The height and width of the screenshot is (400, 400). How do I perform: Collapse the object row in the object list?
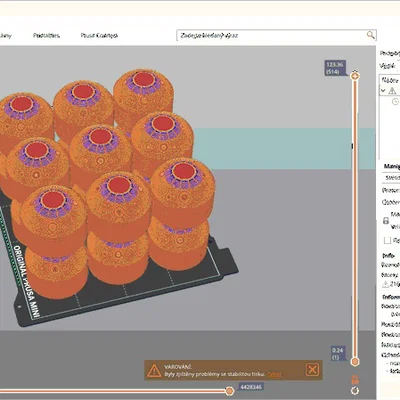pos(383,90)
